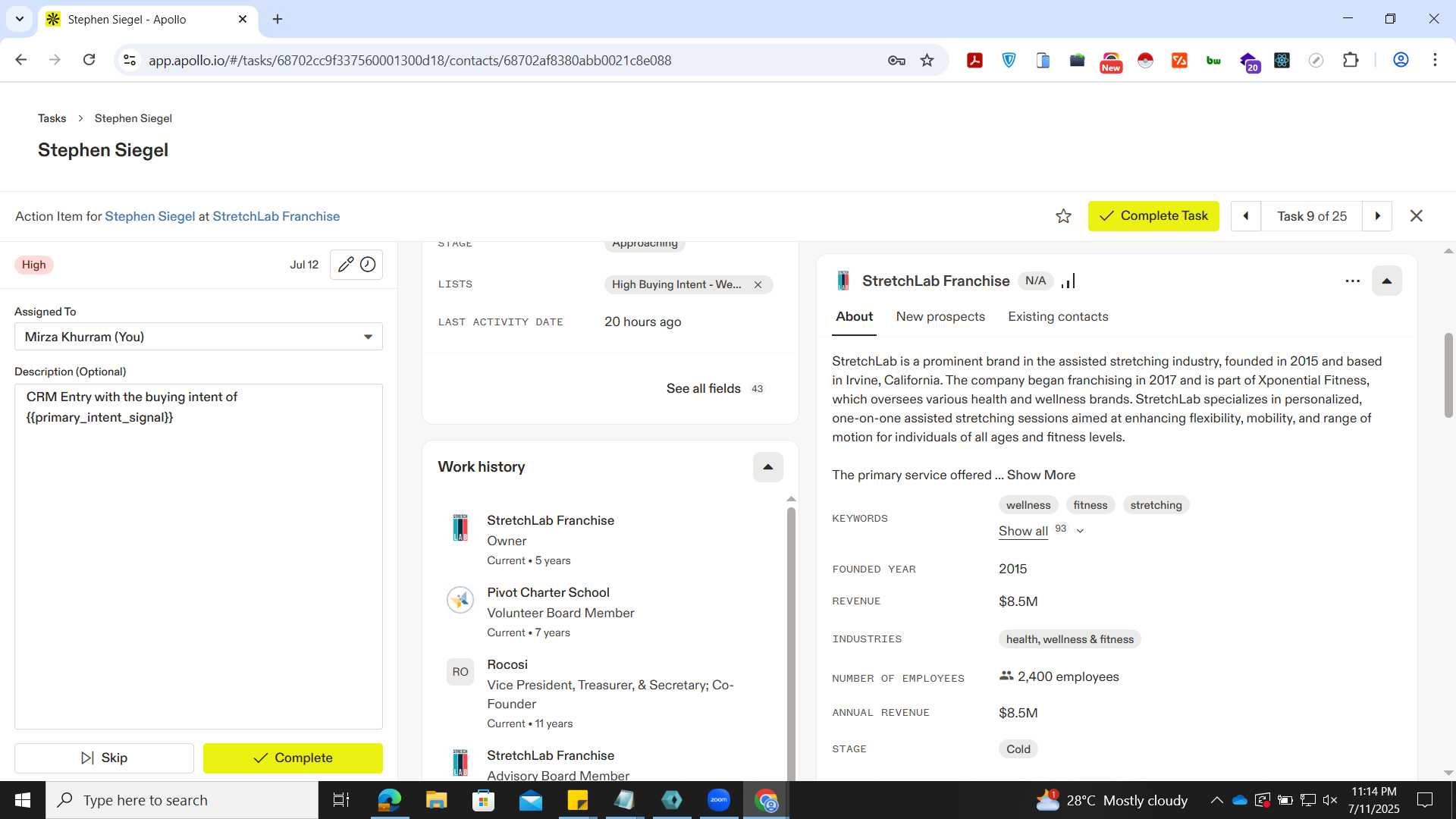Click the work history scrollbar
The image size is (1456, 819).
click(x=791, y=645)
